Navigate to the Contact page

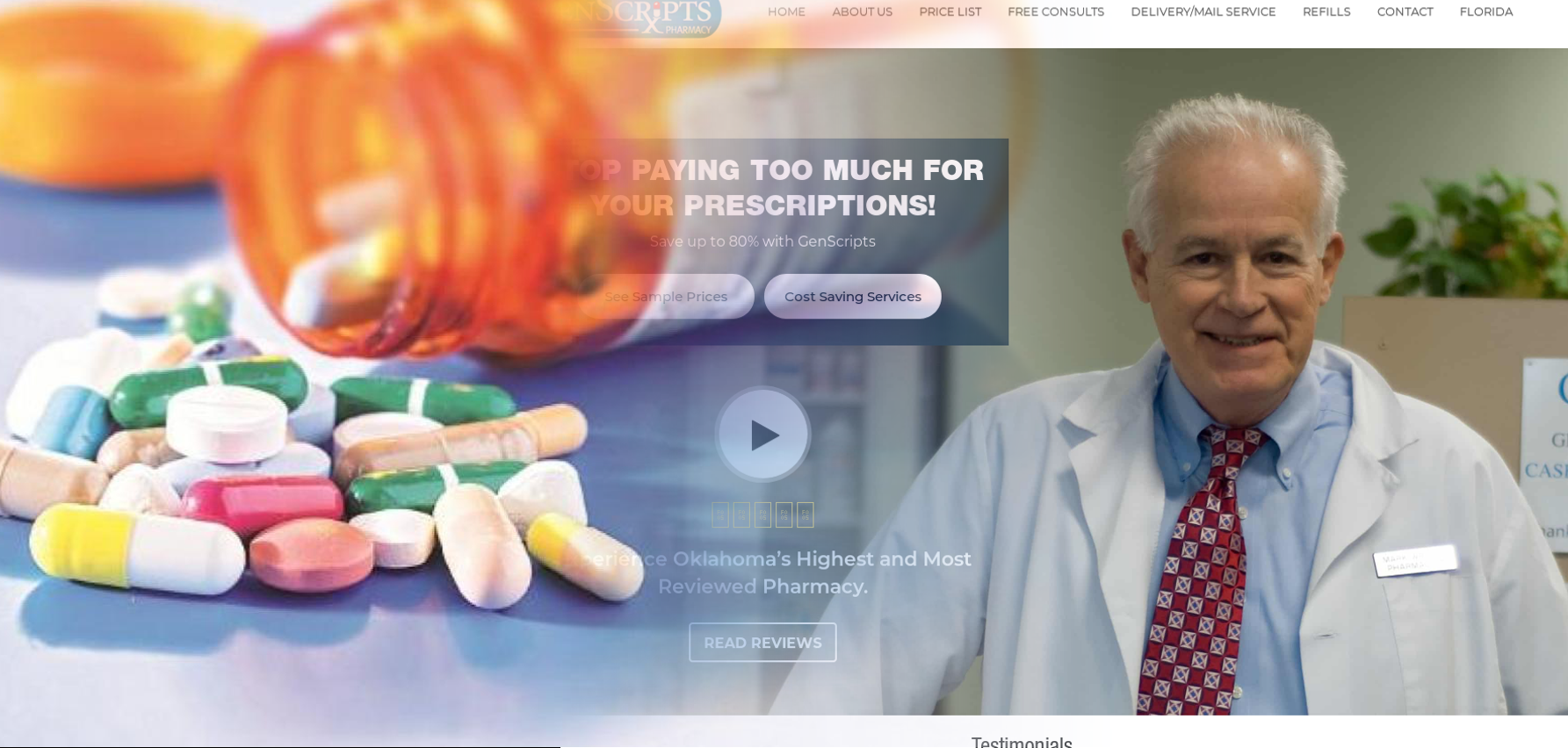pos(1405,12)
